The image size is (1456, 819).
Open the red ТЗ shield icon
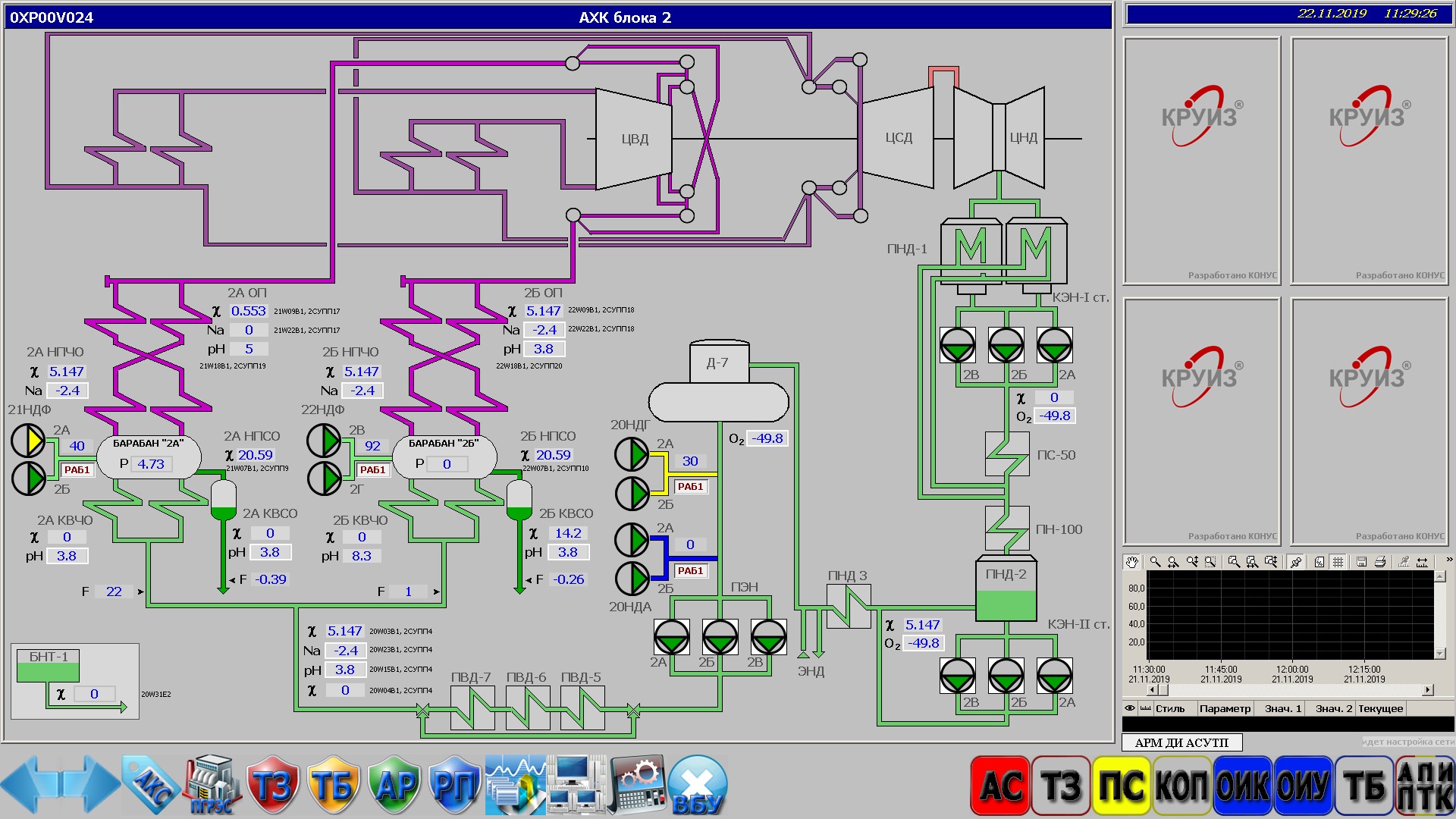[x=272, y=786]
